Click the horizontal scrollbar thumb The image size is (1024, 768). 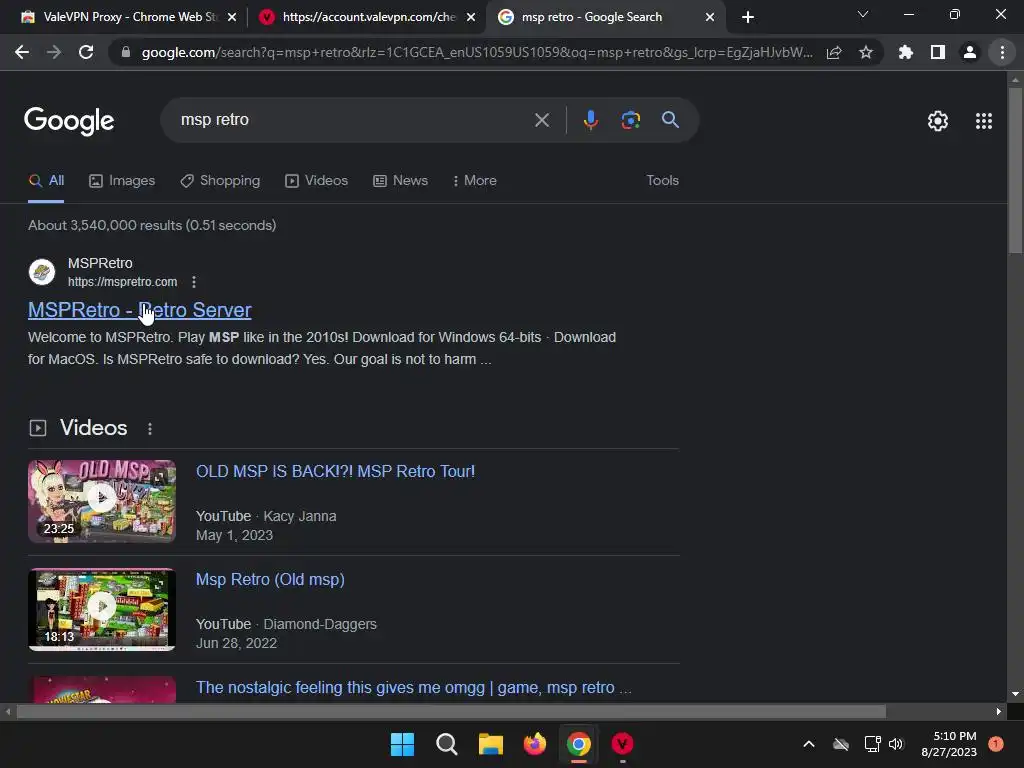pos(451,712)
